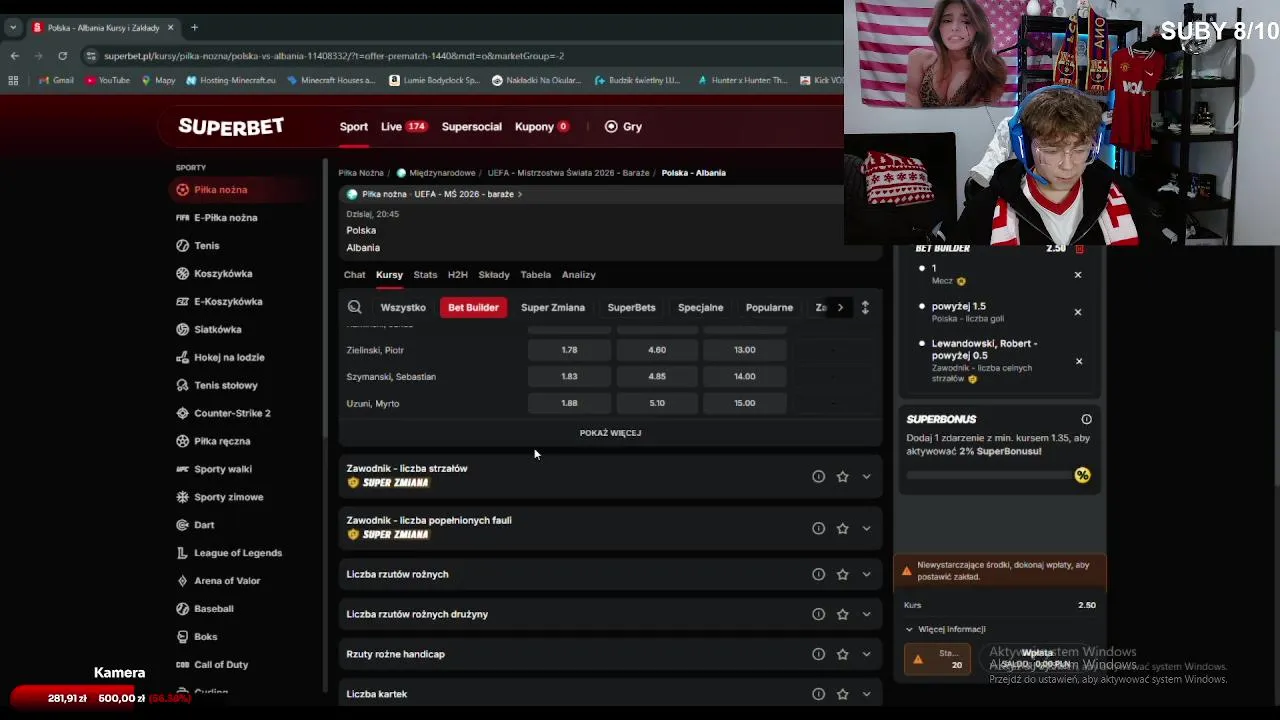Open Baseball sport category
The height and width of the screenshot is (720, 1280).
(x=205, y=609)
